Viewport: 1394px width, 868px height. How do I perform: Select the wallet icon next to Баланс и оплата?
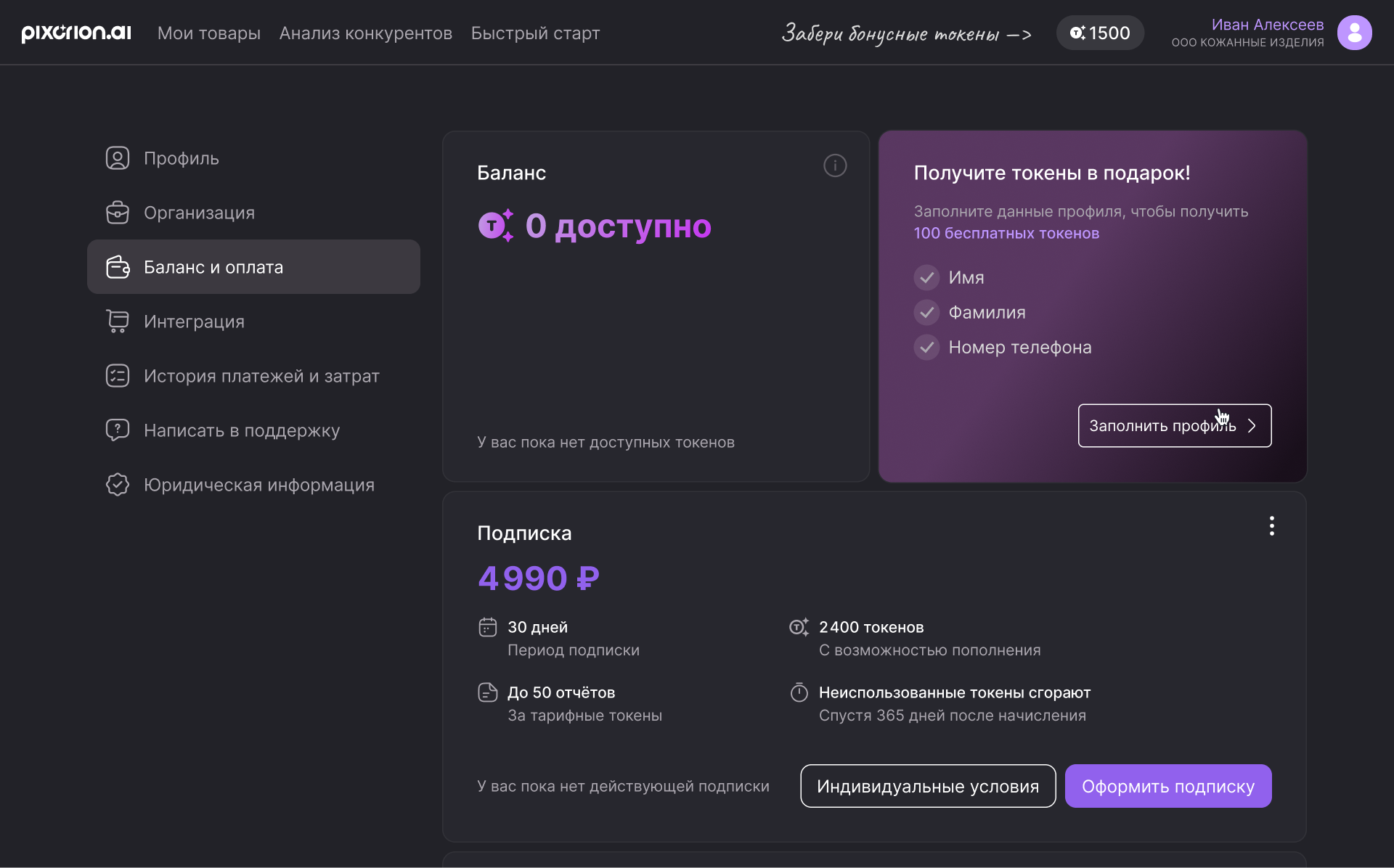pyautogui.click(x=118, y=266)
